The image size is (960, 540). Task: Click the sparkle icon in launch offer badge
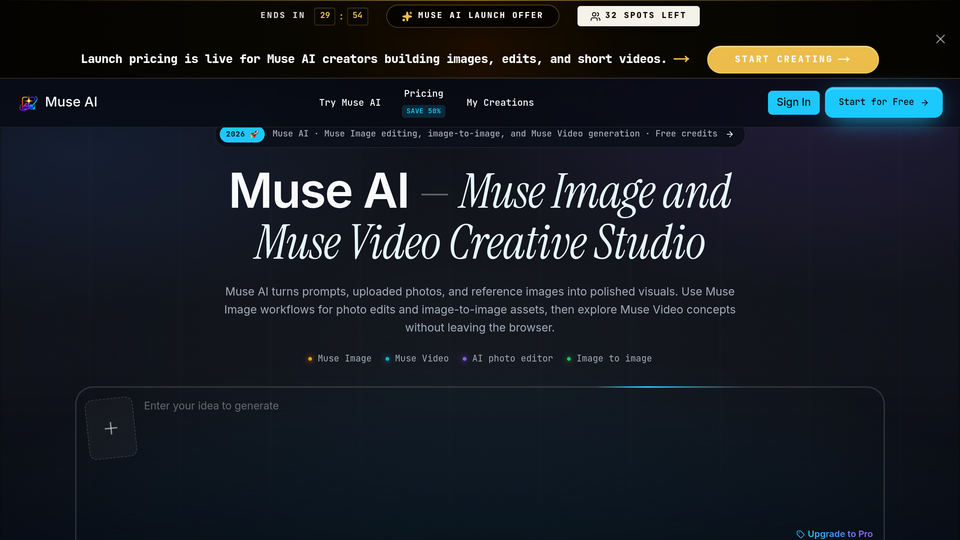click(407, 16)
